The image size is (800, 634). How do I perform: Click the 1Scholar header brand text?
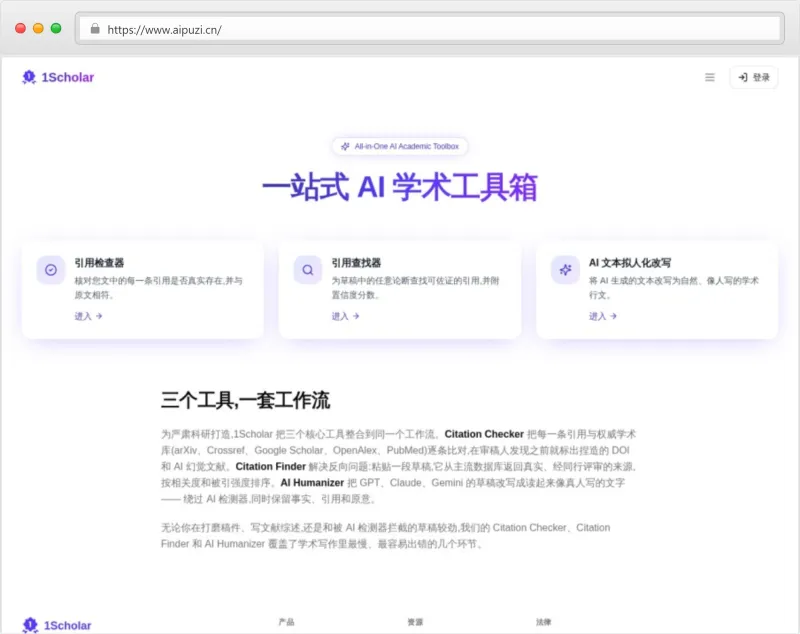tap(67, 78)
